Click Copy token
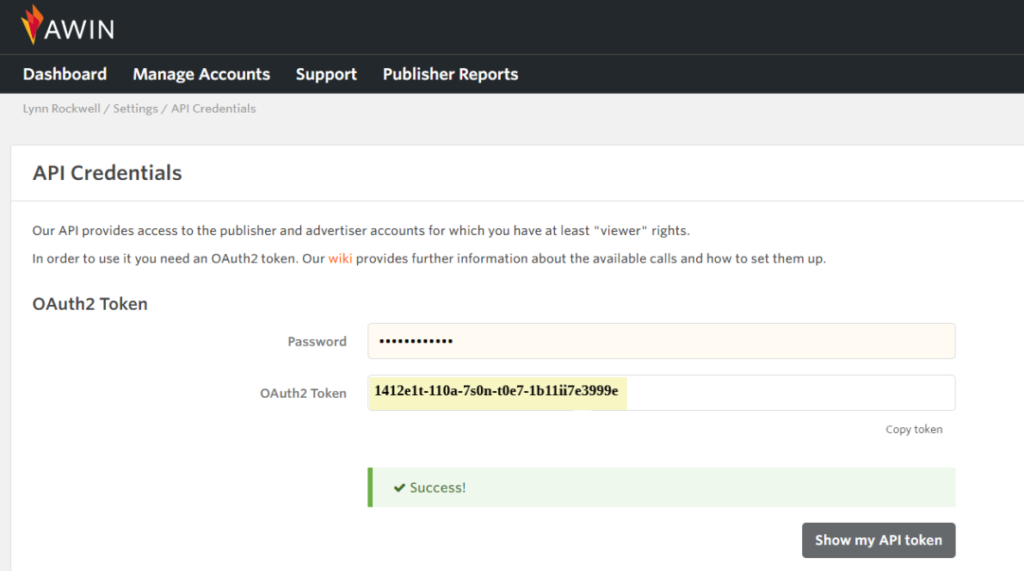1024x571 pixels. (914, 429)
